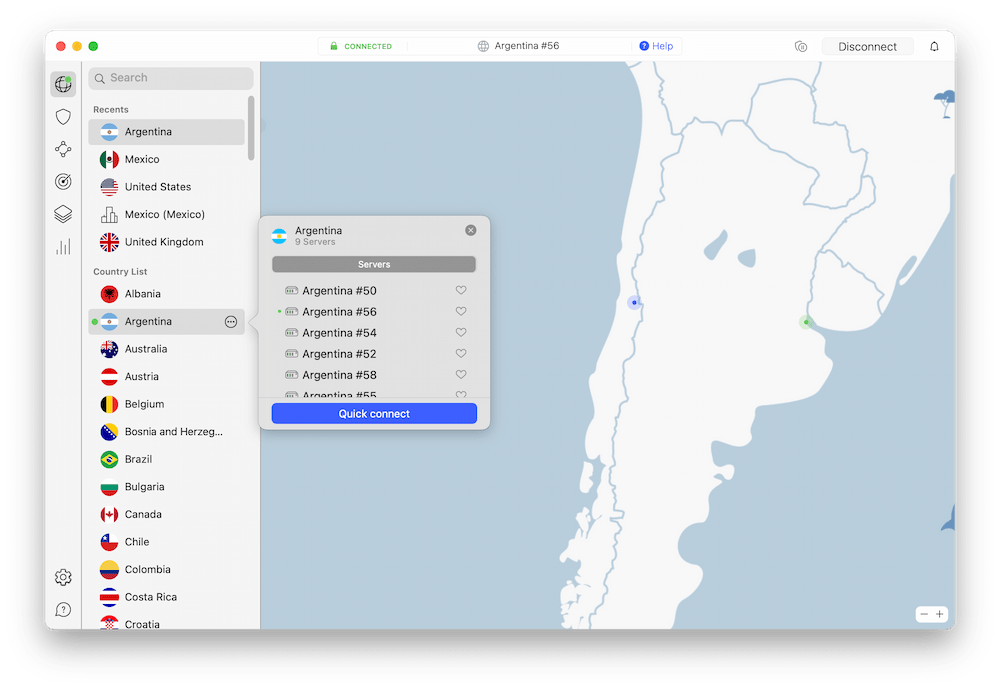Close the Argentina servers popup
The width and height of the screenshot is (1000, 689).
(471, 230)
